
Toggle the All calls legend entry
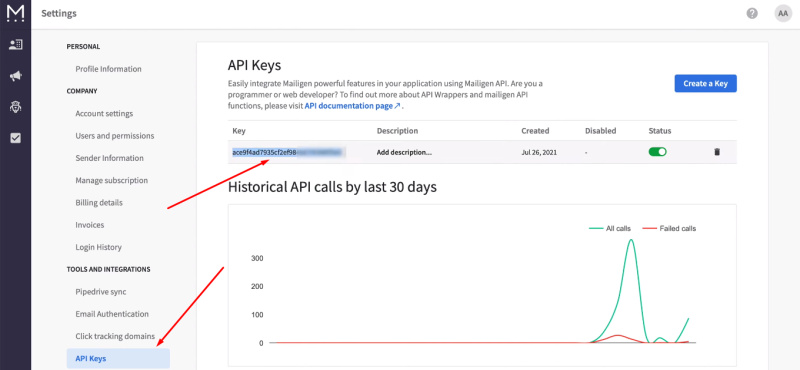[x=610, y=229]
